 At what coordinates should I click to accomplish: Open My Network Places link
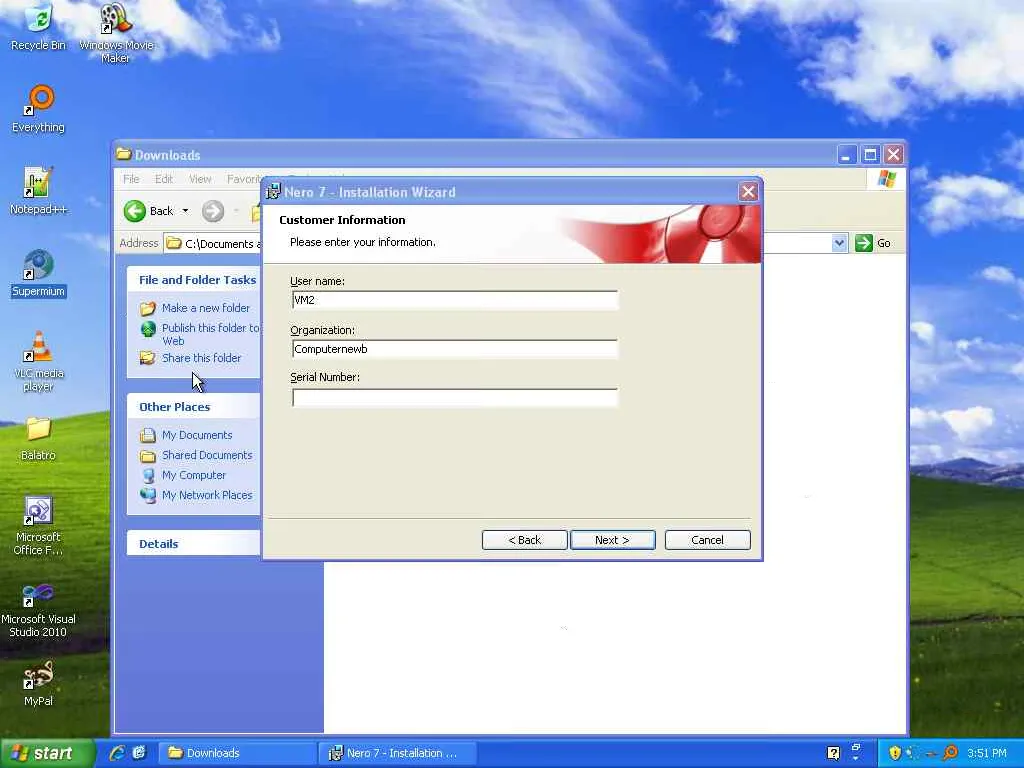(x=207, y=495)
